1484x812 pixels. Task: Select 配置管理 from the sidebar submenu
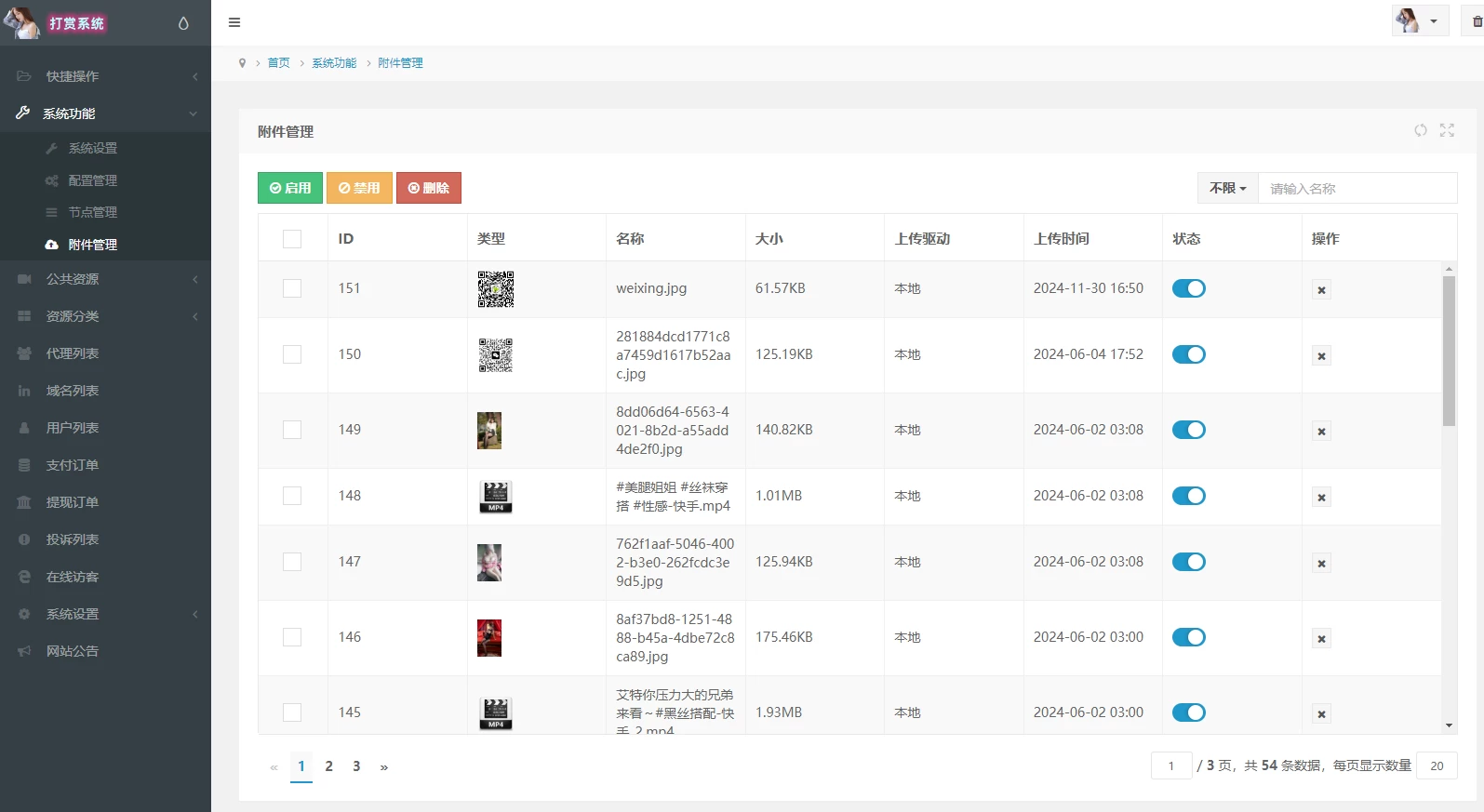pyautogui.click(x=92, y=180)
